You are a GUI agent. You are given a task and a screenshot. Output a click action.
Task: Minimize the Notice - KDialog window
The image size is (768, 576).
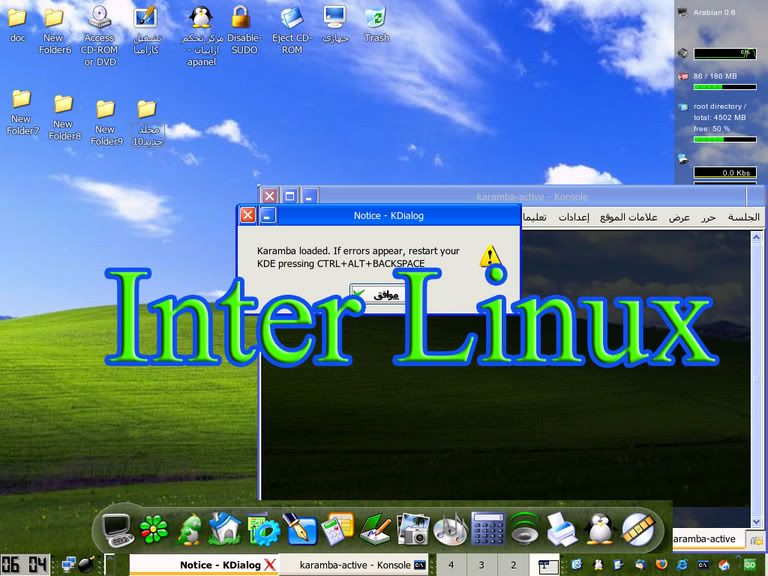(267, 215)
